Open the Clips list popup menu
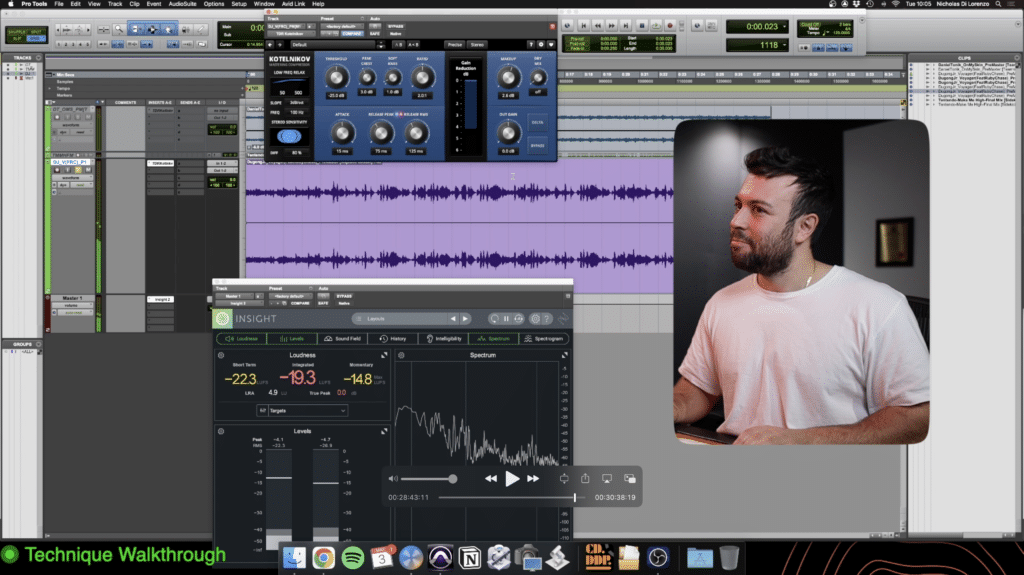The width and height of the screenshot is (1024, 575). pyautogui.click(x=1016, y=58)
